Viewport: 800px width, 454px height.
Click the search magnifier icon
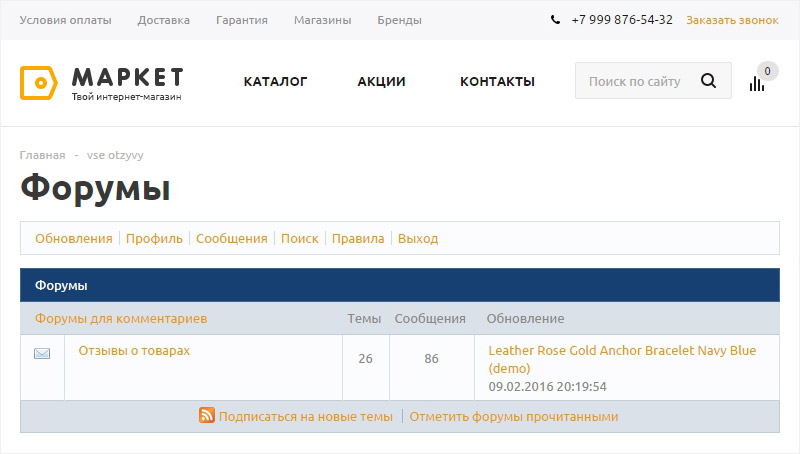pos(709,82)
